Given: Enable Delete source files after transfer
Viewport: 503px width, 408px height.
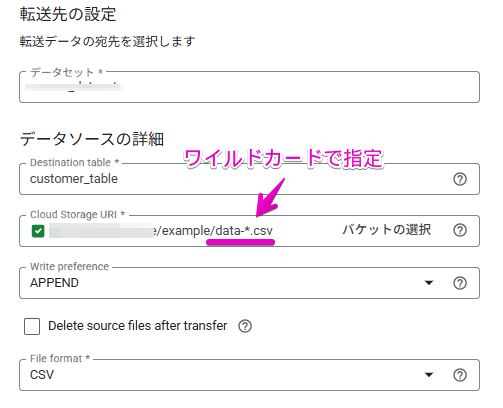Looking at the screenshot, I should coord(32,326).
